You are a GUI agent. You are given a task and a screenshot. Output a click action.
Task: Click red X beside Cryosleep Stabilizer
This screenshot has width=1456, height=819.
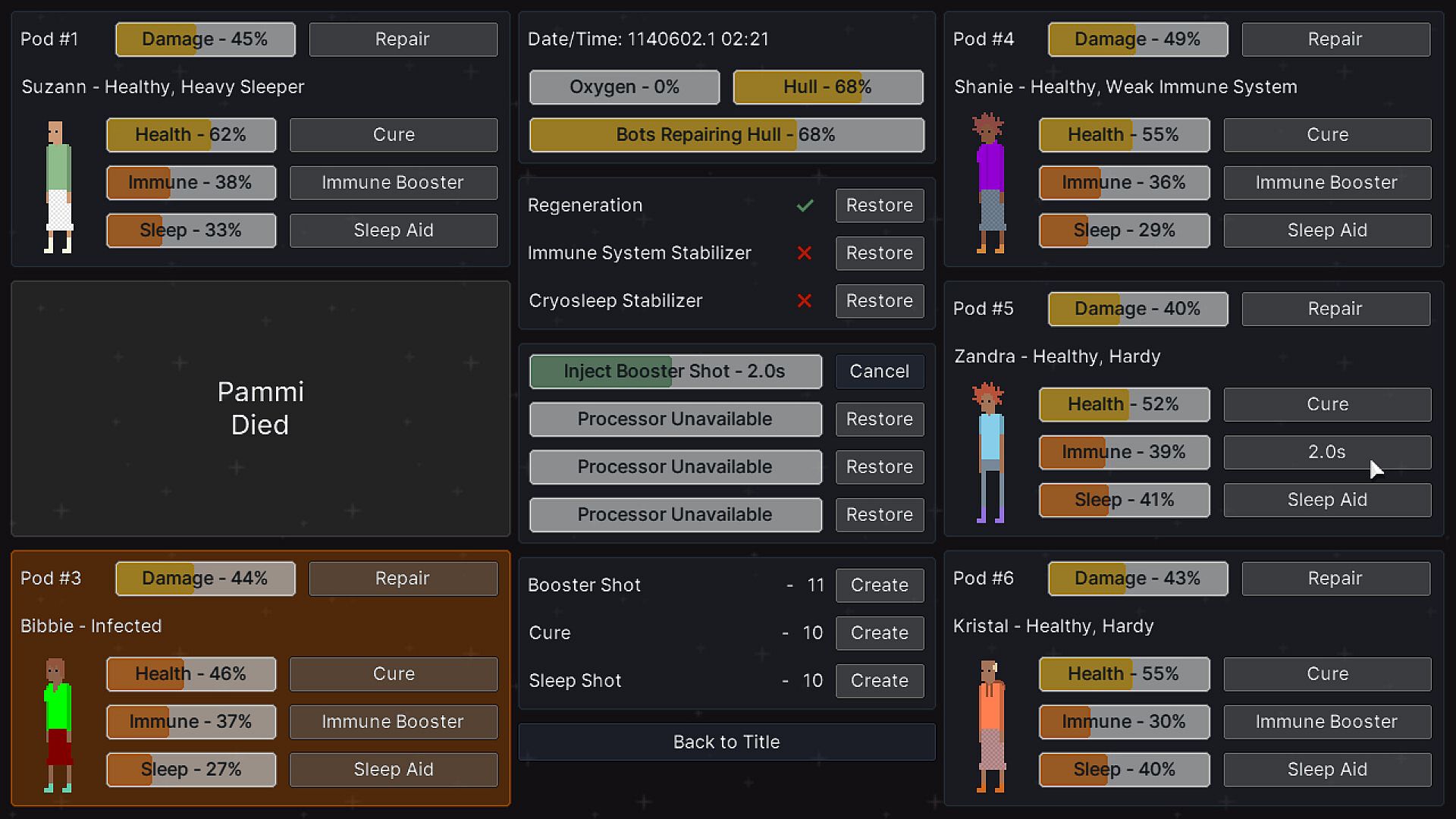(x=805, y=301)
